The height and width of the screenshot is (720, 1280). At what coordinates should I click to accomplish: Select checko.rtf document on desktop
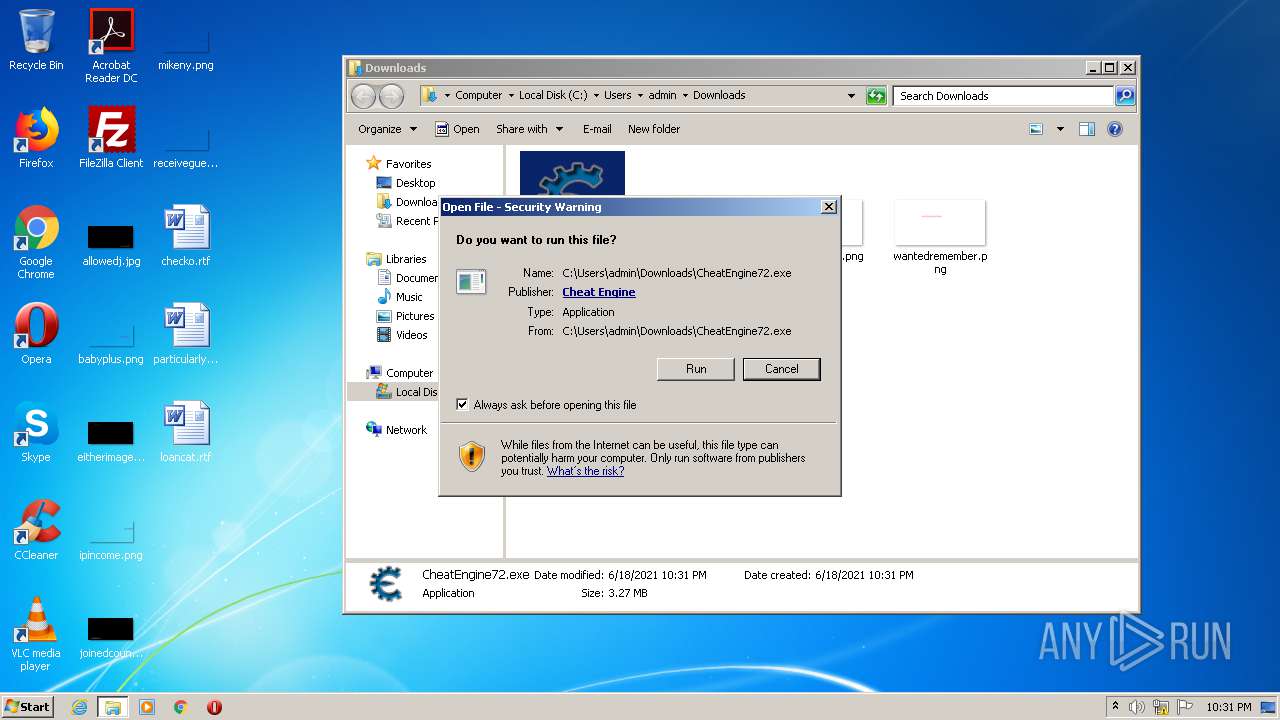pos(186,236)
